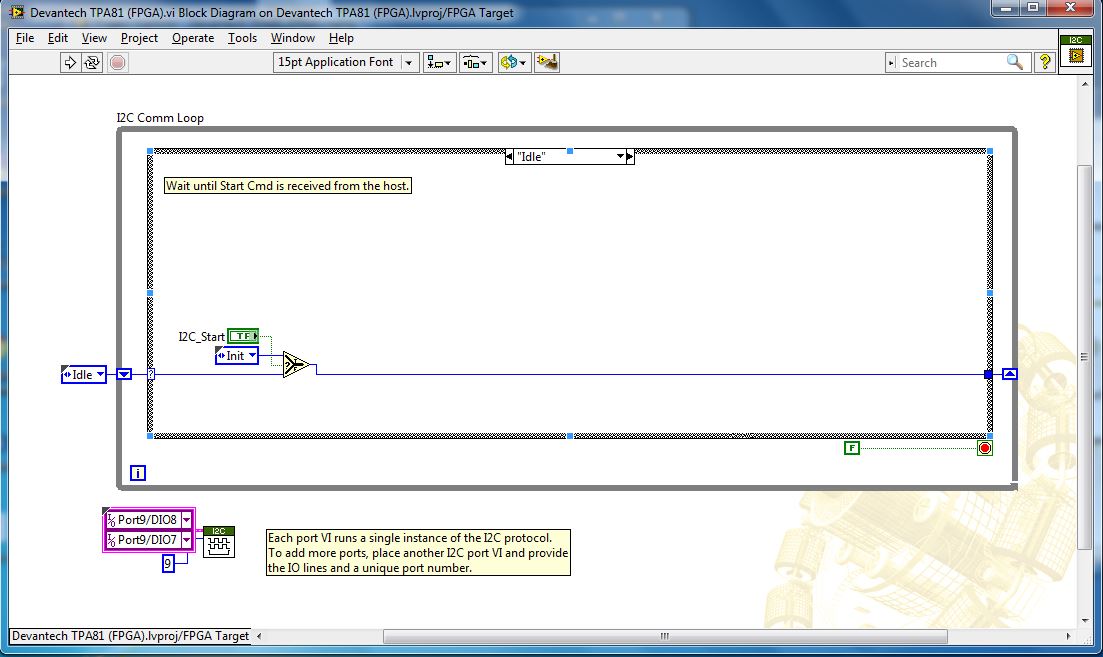Open the Port9/DIO8 I/O dropdown
The width and height of the screenshot is (1103, 657).
pos(186,520)
